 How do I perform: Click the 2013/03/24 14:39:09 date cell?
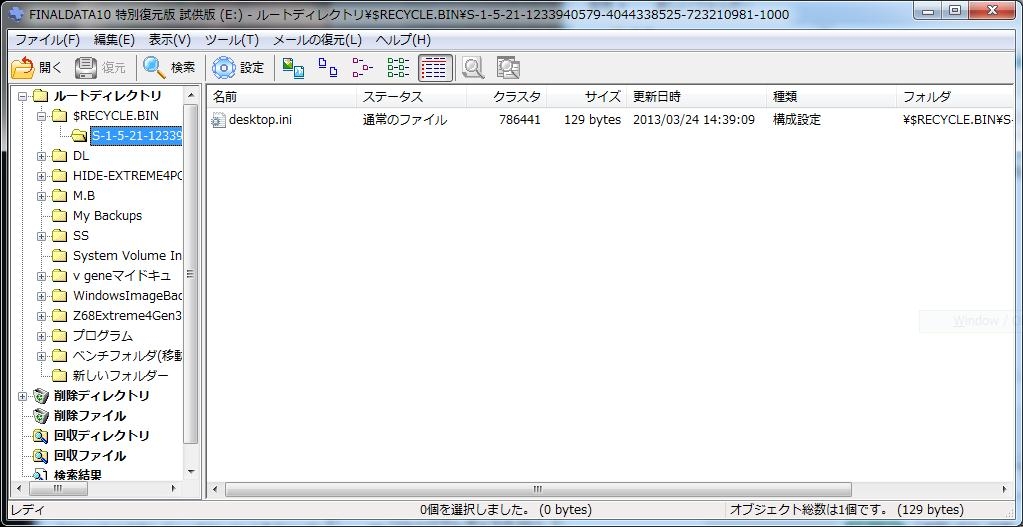point(694,120)
